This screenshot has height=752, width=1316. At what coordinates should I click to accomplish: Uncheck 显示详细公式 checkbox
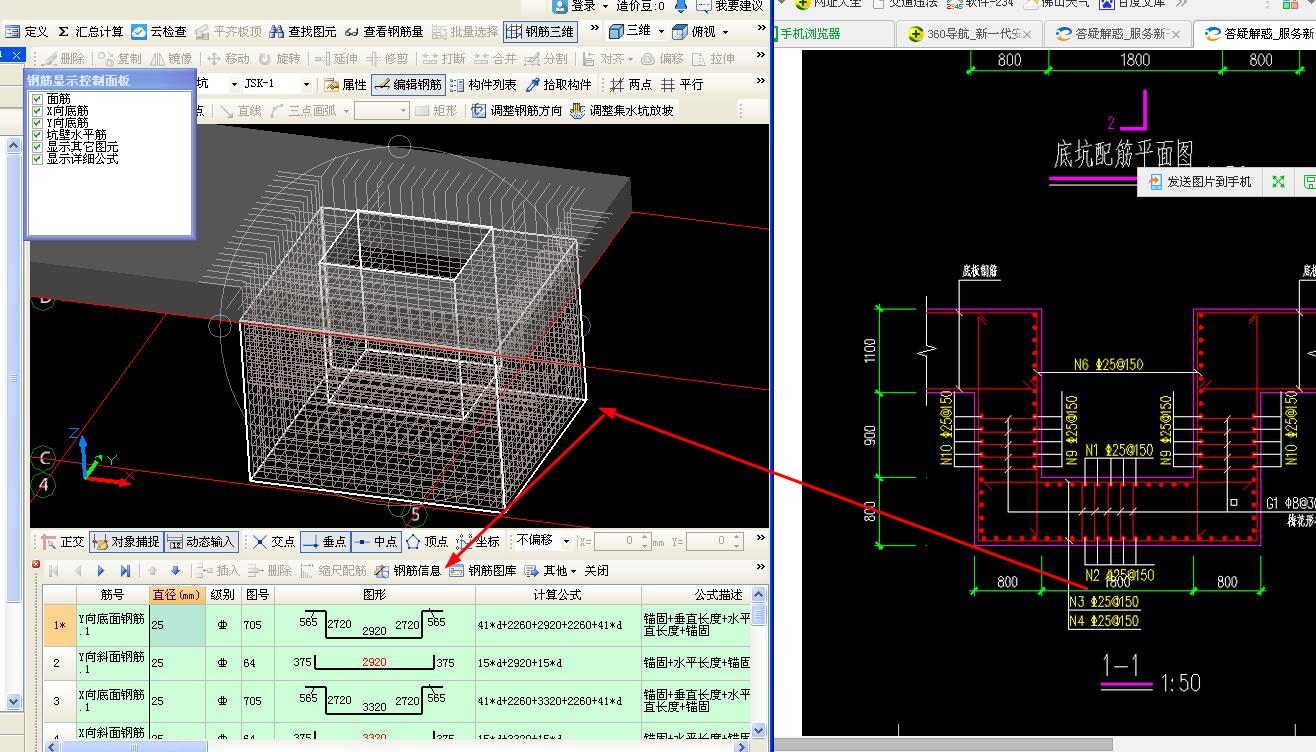(x=37, y=159)
